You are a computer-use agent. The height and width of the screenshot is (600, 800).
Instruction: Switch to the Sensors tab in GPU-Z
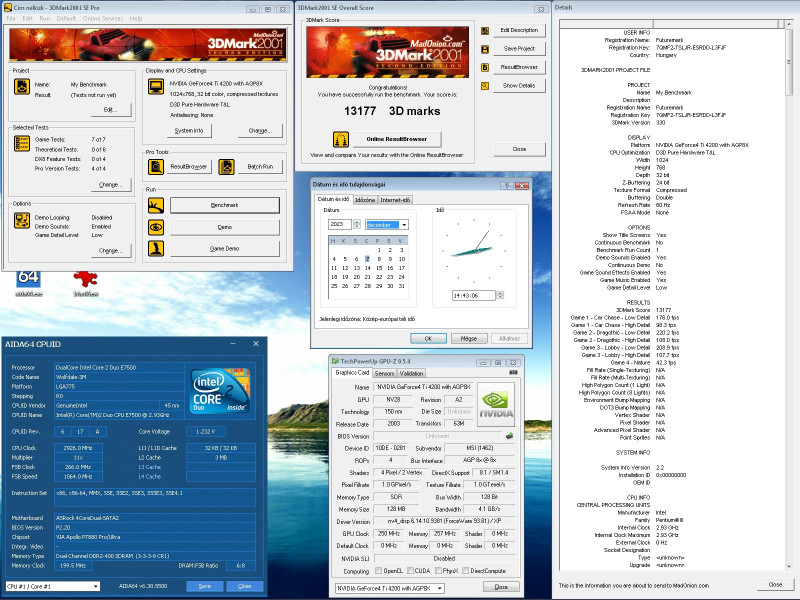(384, 373)
